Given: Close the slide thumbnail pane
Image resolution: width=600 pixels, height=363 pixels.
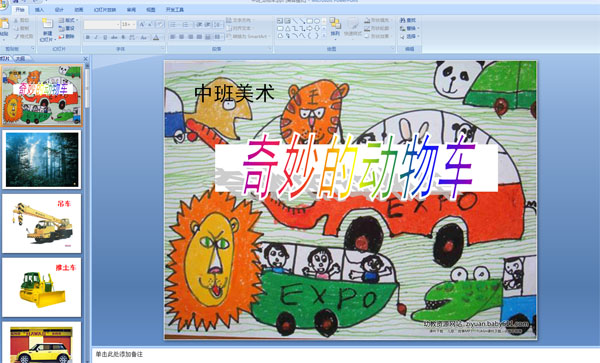Looking at the screenshot, I should point(86,59).
